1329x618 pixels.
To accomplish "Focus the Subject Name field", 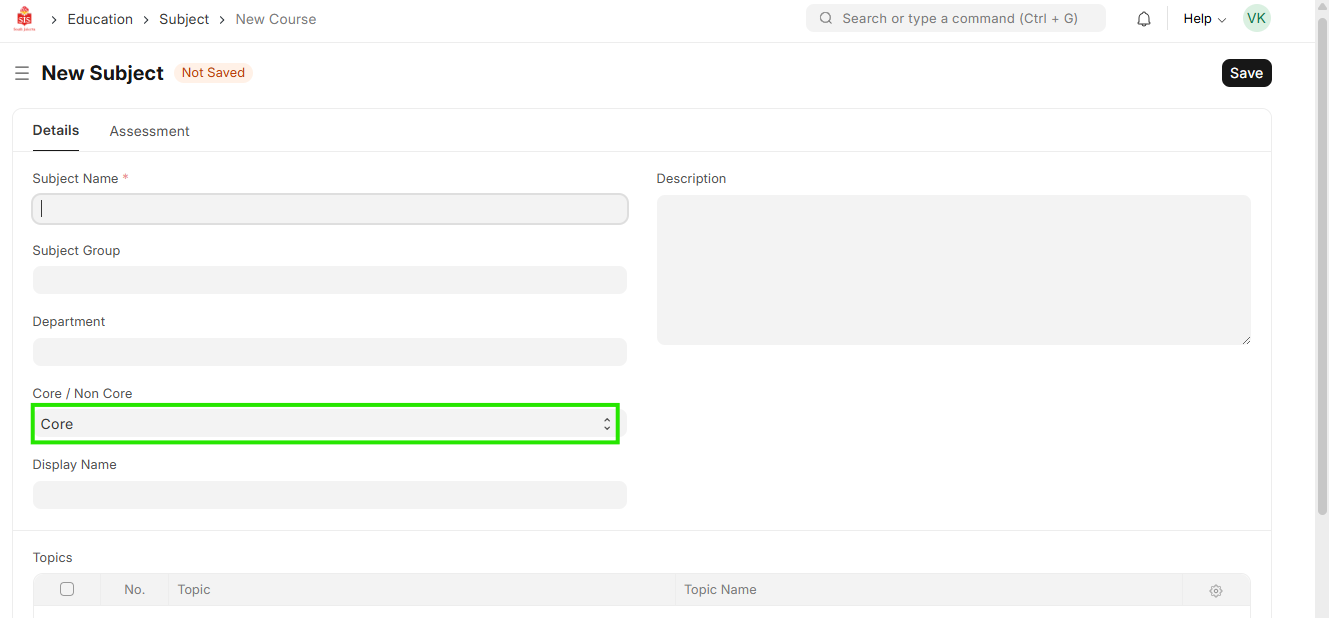I will [x=329, y=209].
